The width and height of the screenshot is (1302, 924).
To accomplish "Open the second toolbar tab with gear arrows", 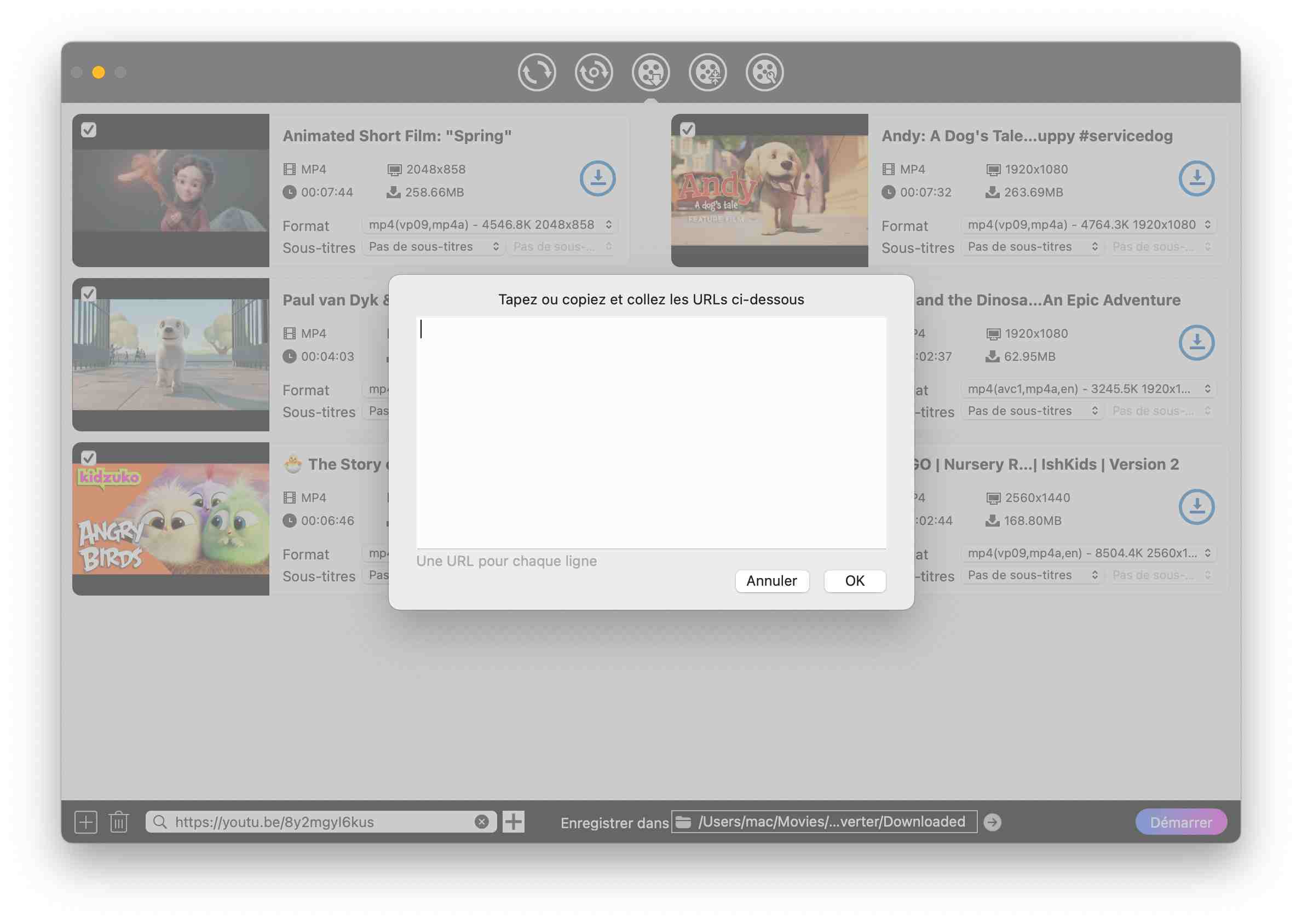I will [x=594, y=72].
